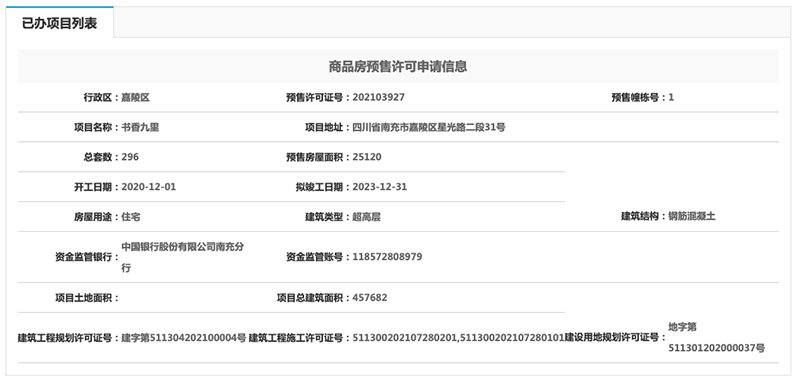Click the 预售房屋面积 label
The image size is (800, 382).
click(314, 157)
